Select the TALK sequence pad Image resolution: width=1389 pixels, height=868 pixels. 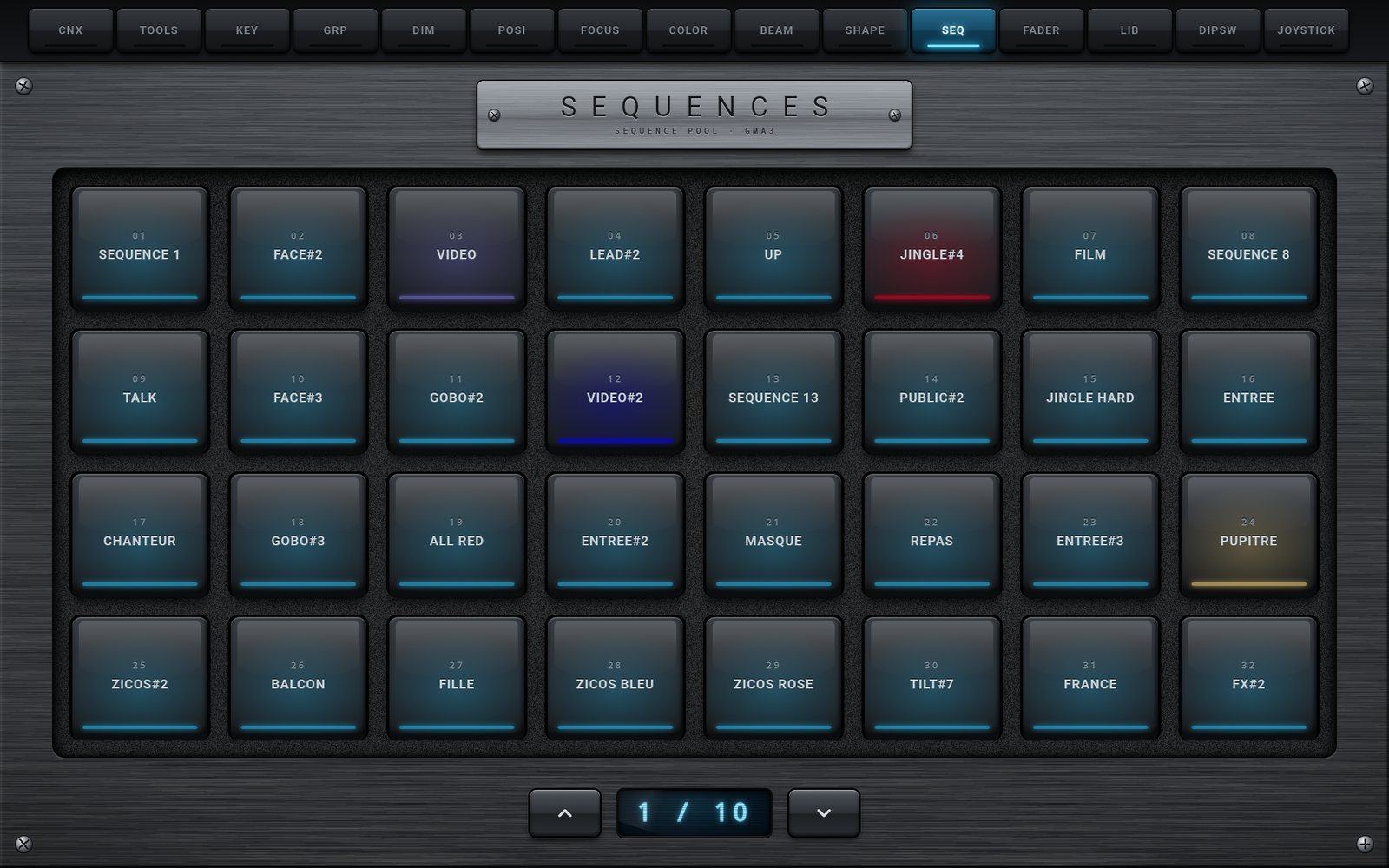pyautogui.click(x=140, y=391)
